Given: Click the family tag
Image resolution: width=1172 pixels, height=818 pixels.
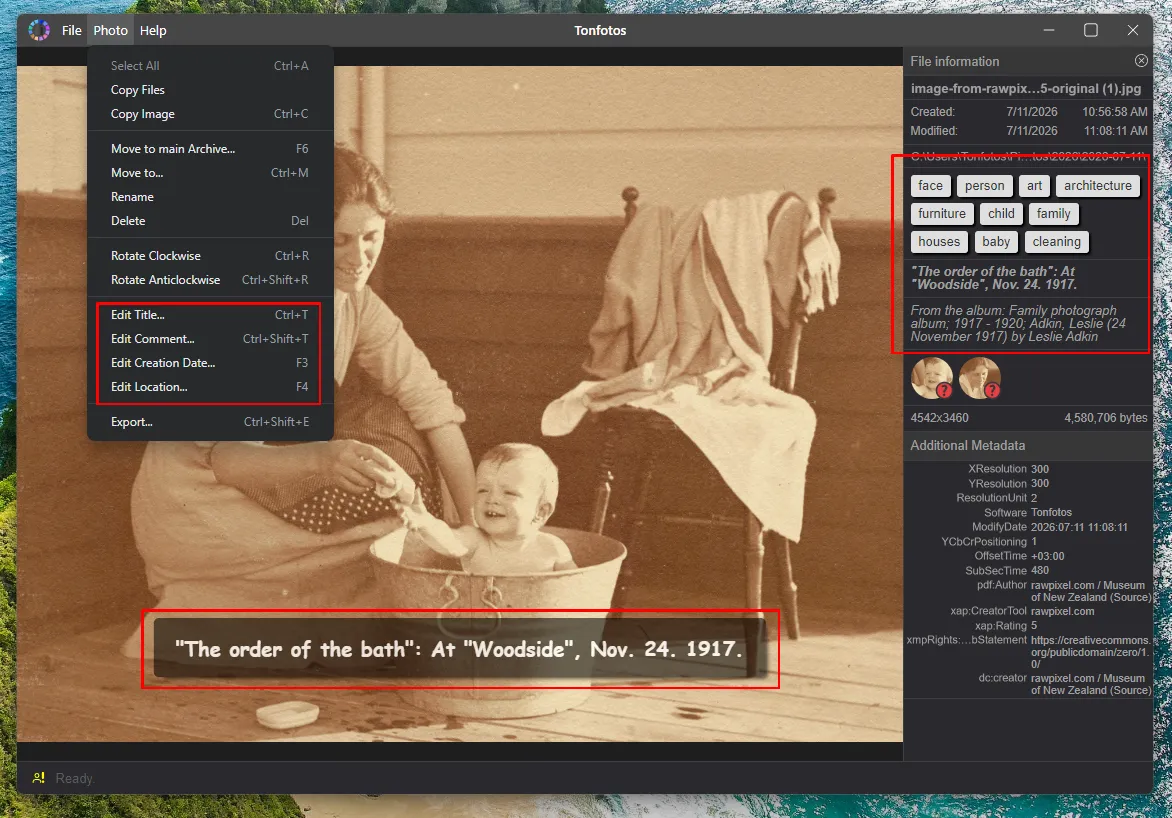Looking at the screenshot, I should [1053, 214].
